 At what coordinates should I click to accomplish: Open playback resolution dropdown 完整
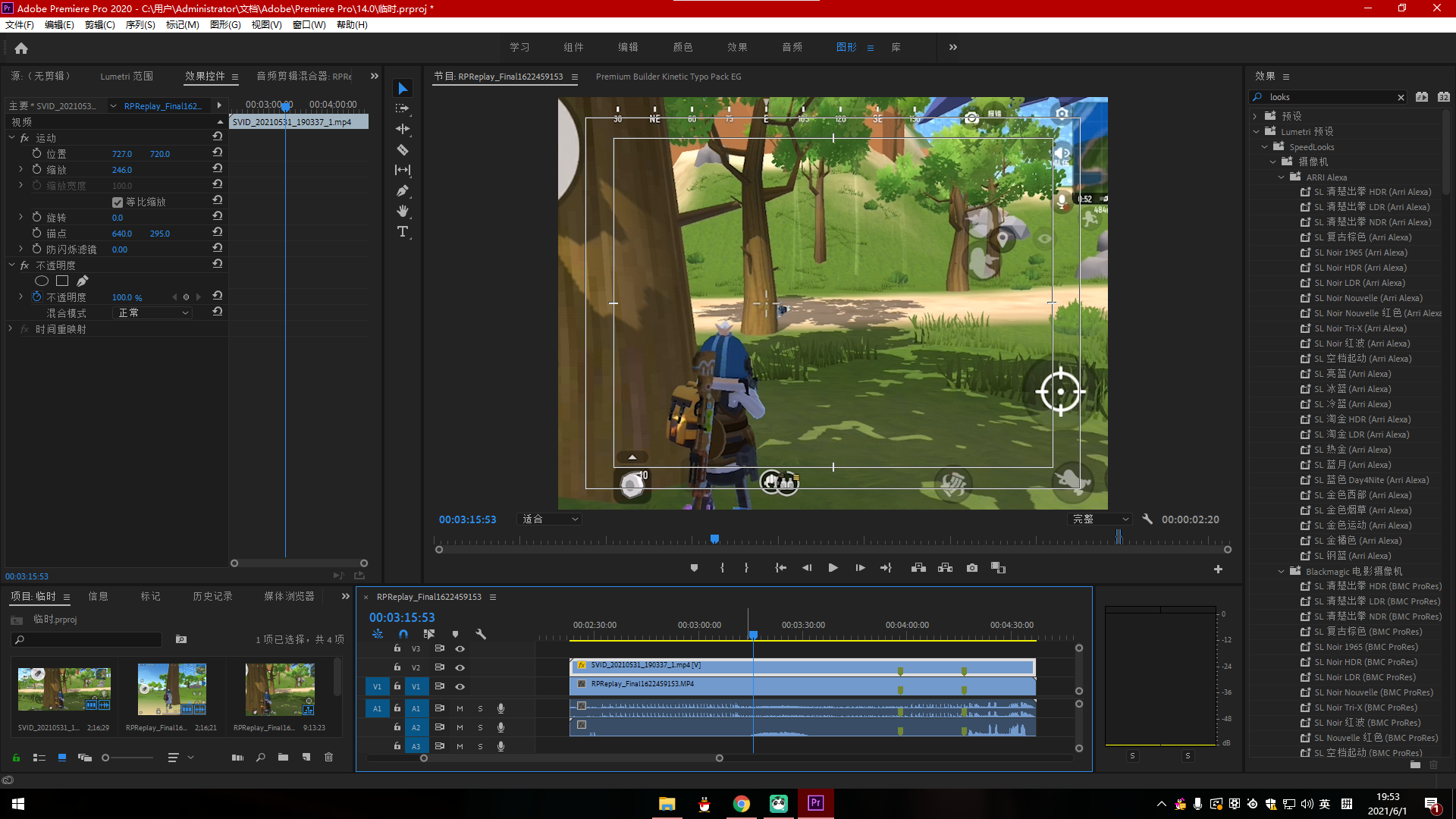point(1100,519)
